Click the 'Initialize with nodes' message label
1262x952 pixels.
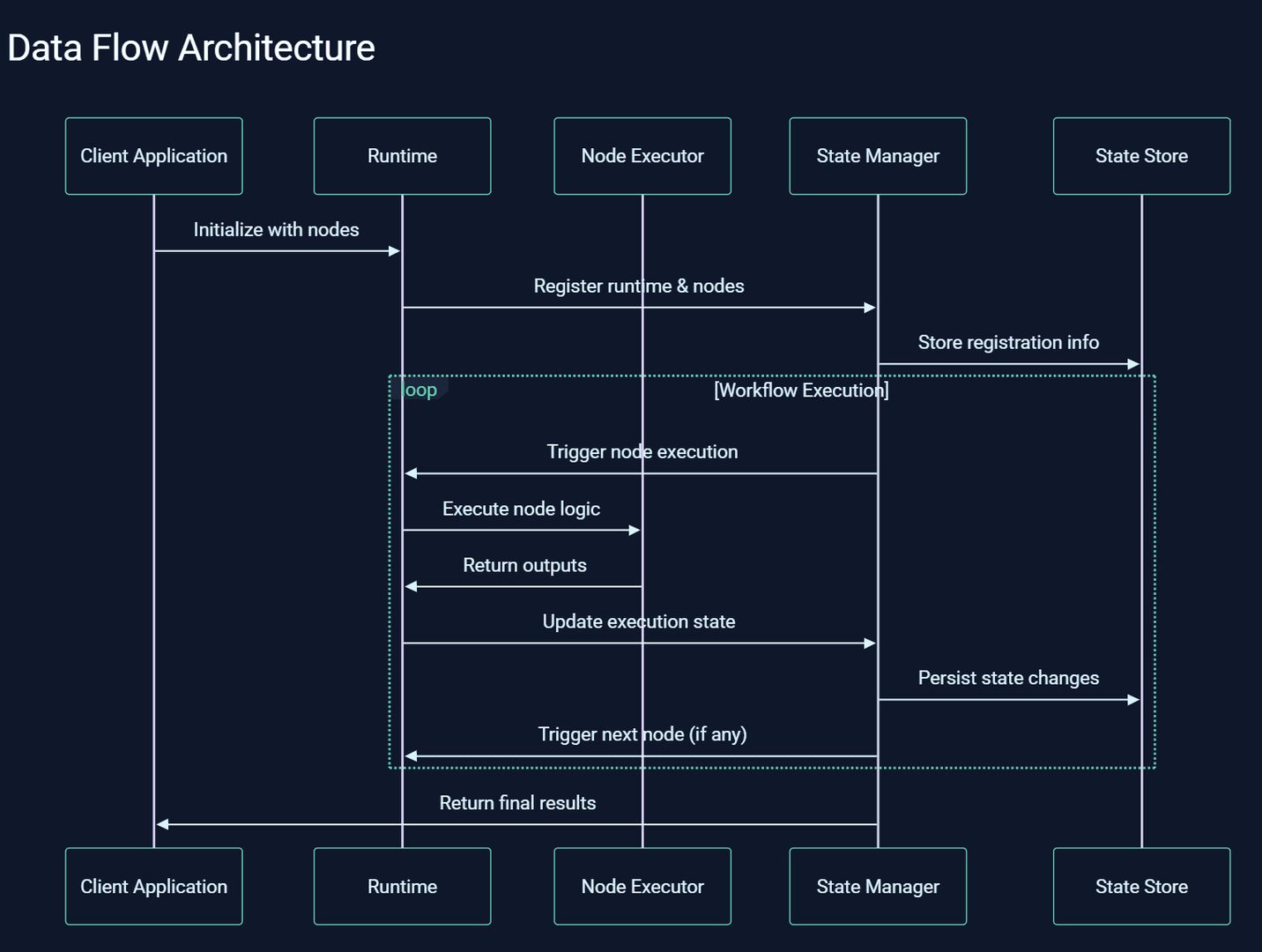click(276, 229)
